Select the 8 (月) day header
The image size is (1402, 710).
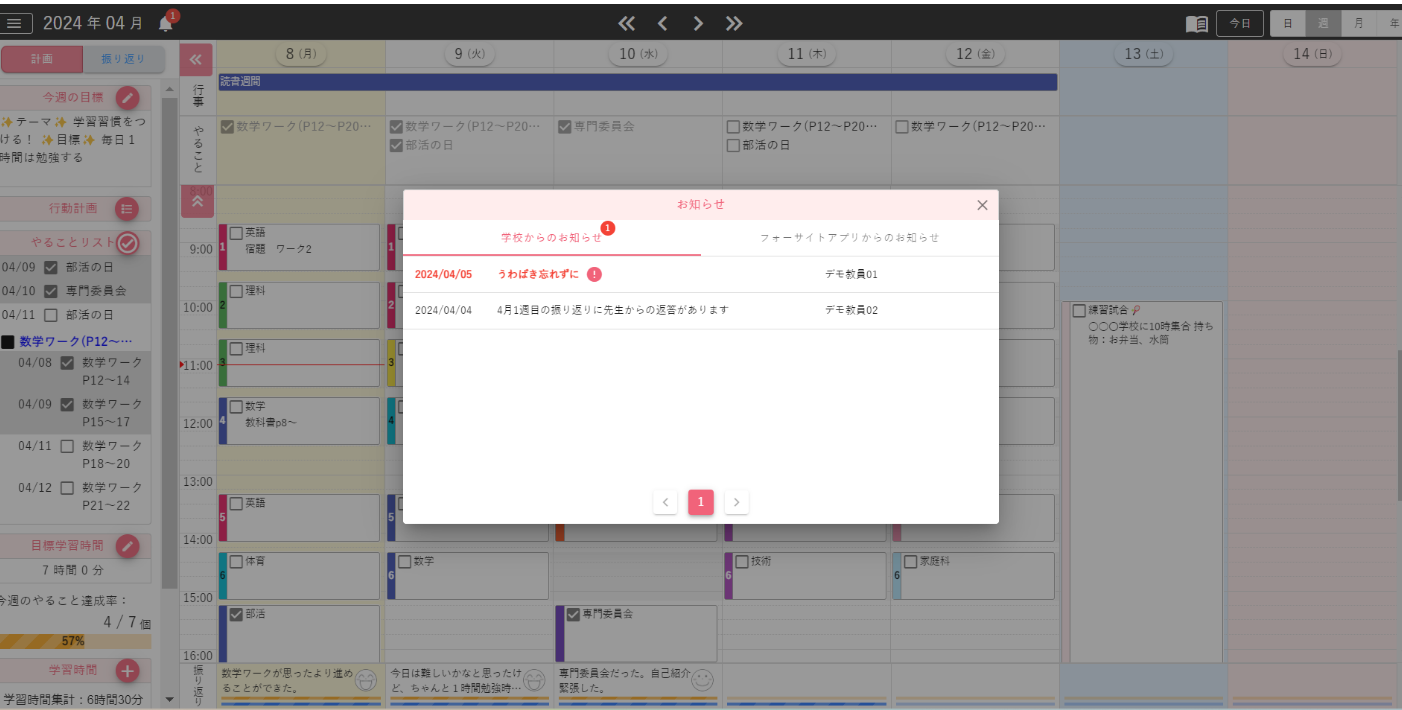301,54
